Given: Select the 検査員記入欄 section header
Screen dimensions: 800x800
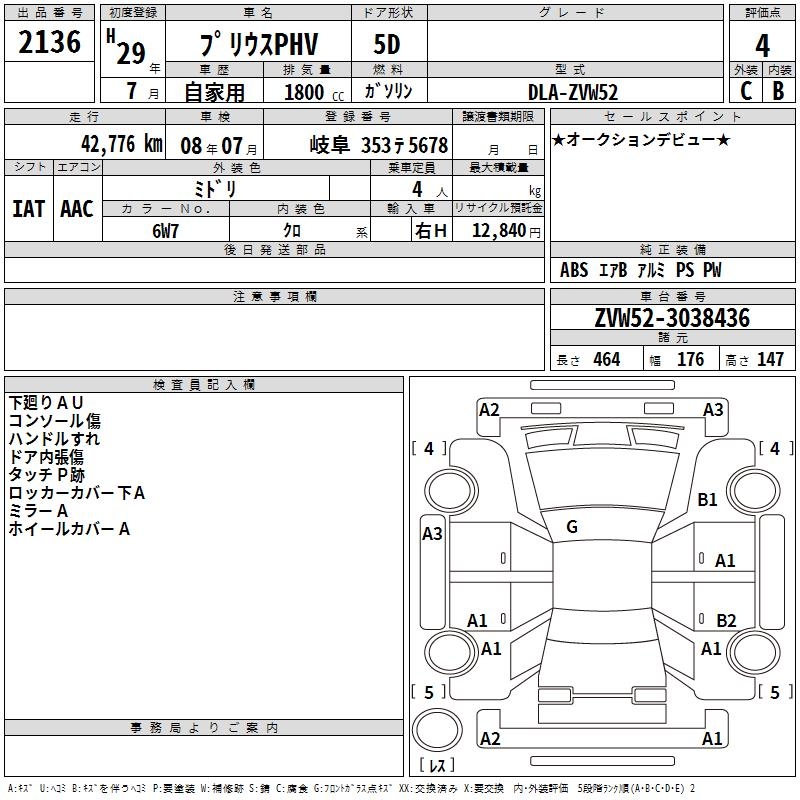Looking at the screenshot, I should click(204, 385).
